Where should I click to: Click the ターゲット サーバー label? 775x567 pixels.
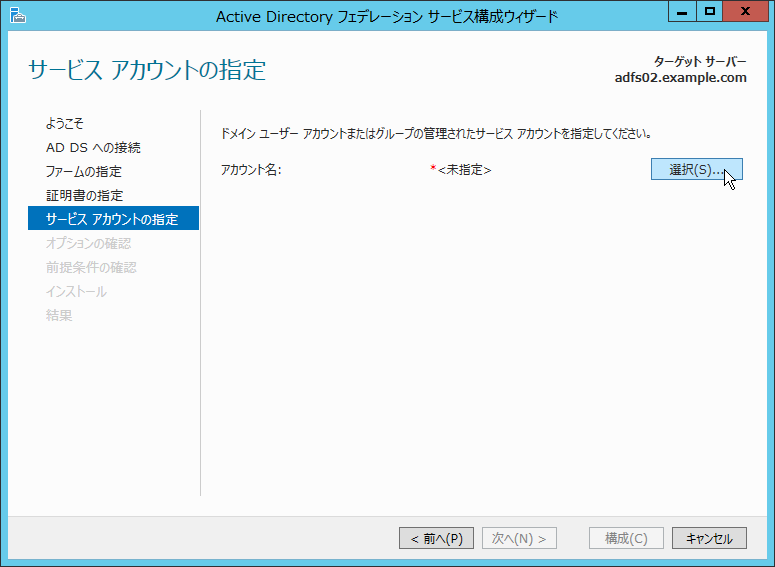pos(700,62)
